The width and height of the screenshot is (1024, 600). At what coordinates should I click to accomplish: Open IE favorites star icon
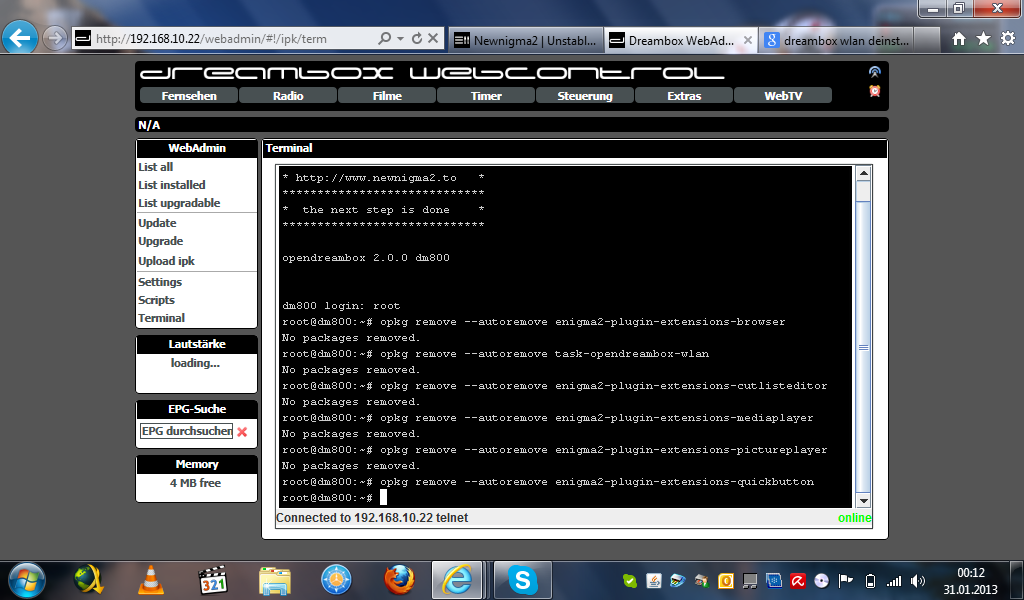pos(983,38)
